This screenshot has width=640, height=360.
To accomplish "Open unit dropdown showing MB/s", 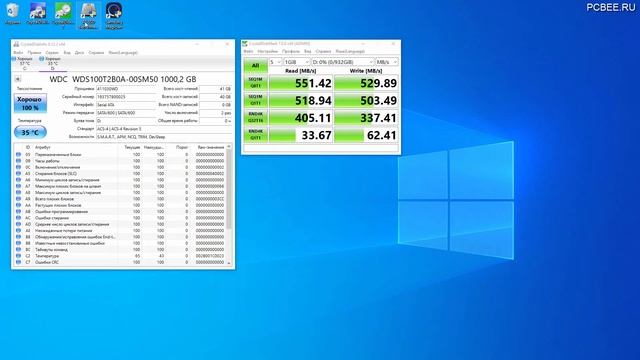I will [387, 62].
